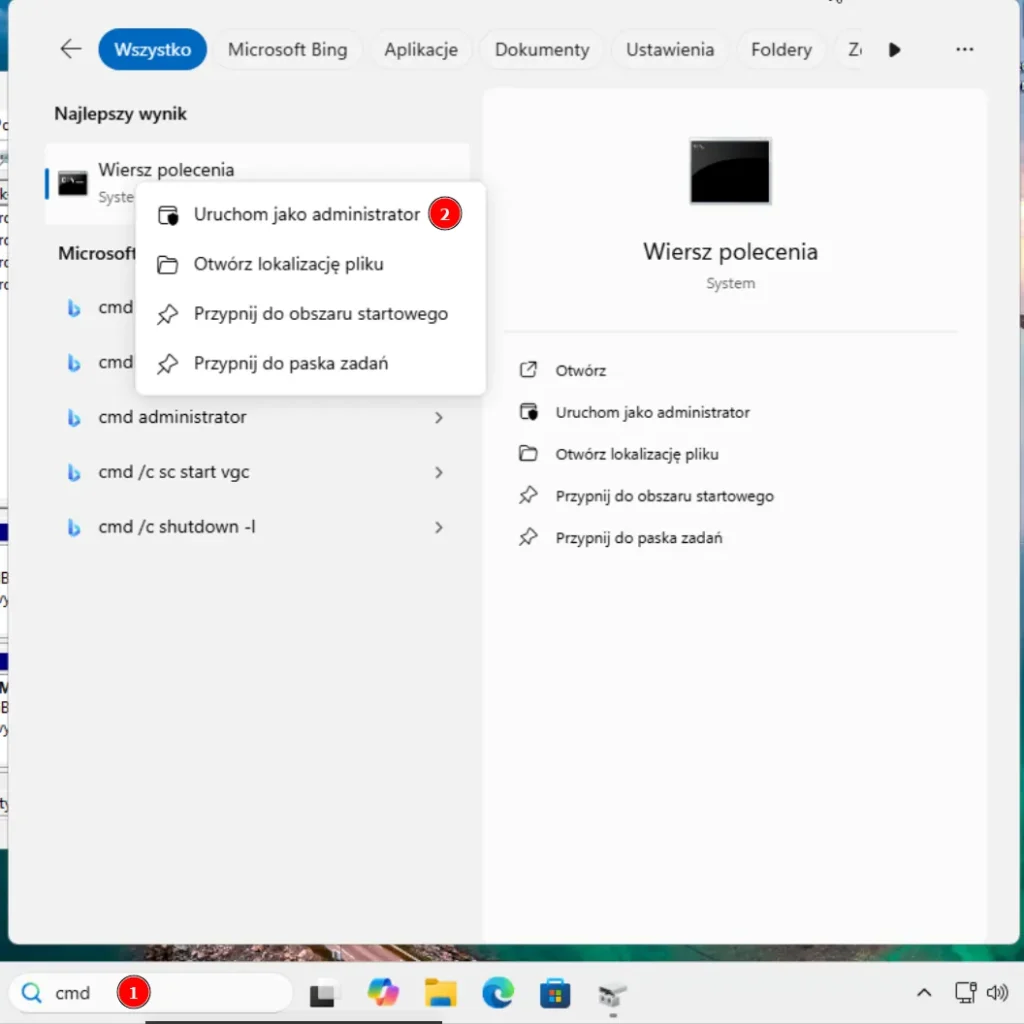The height and width of the screenshot is (1024, 1024).
Task: Expand 'cmd /c shutdown -l' suggestion arrow
Action: click(438, 527)
